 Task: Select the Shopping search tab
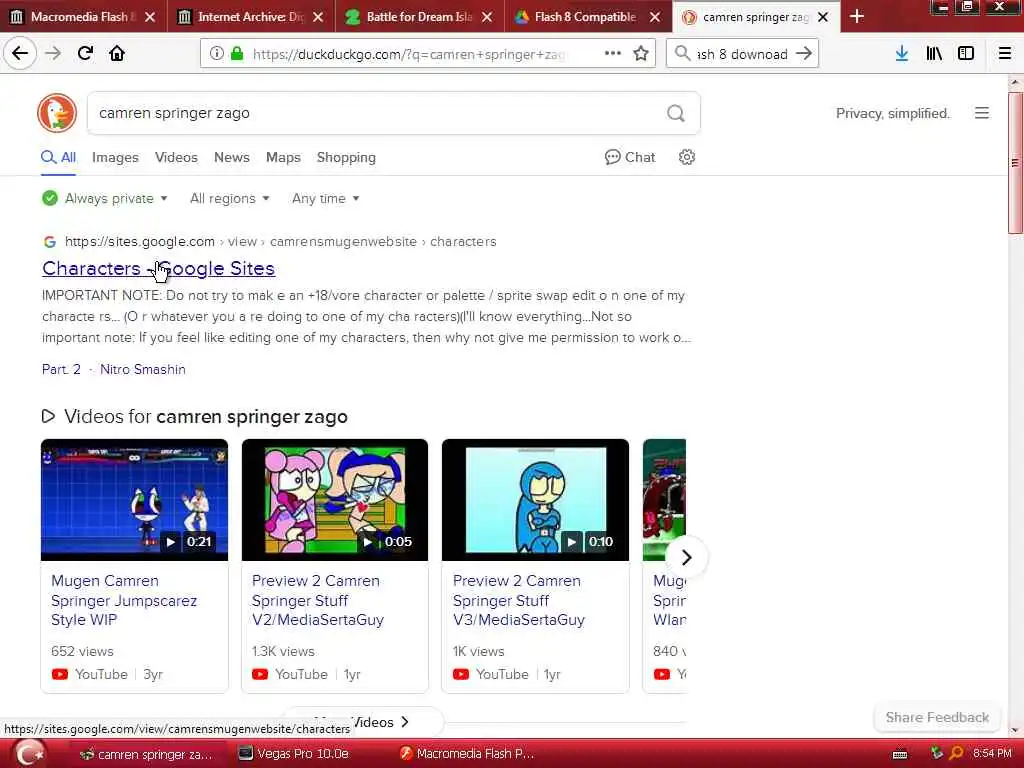[346, 157]
